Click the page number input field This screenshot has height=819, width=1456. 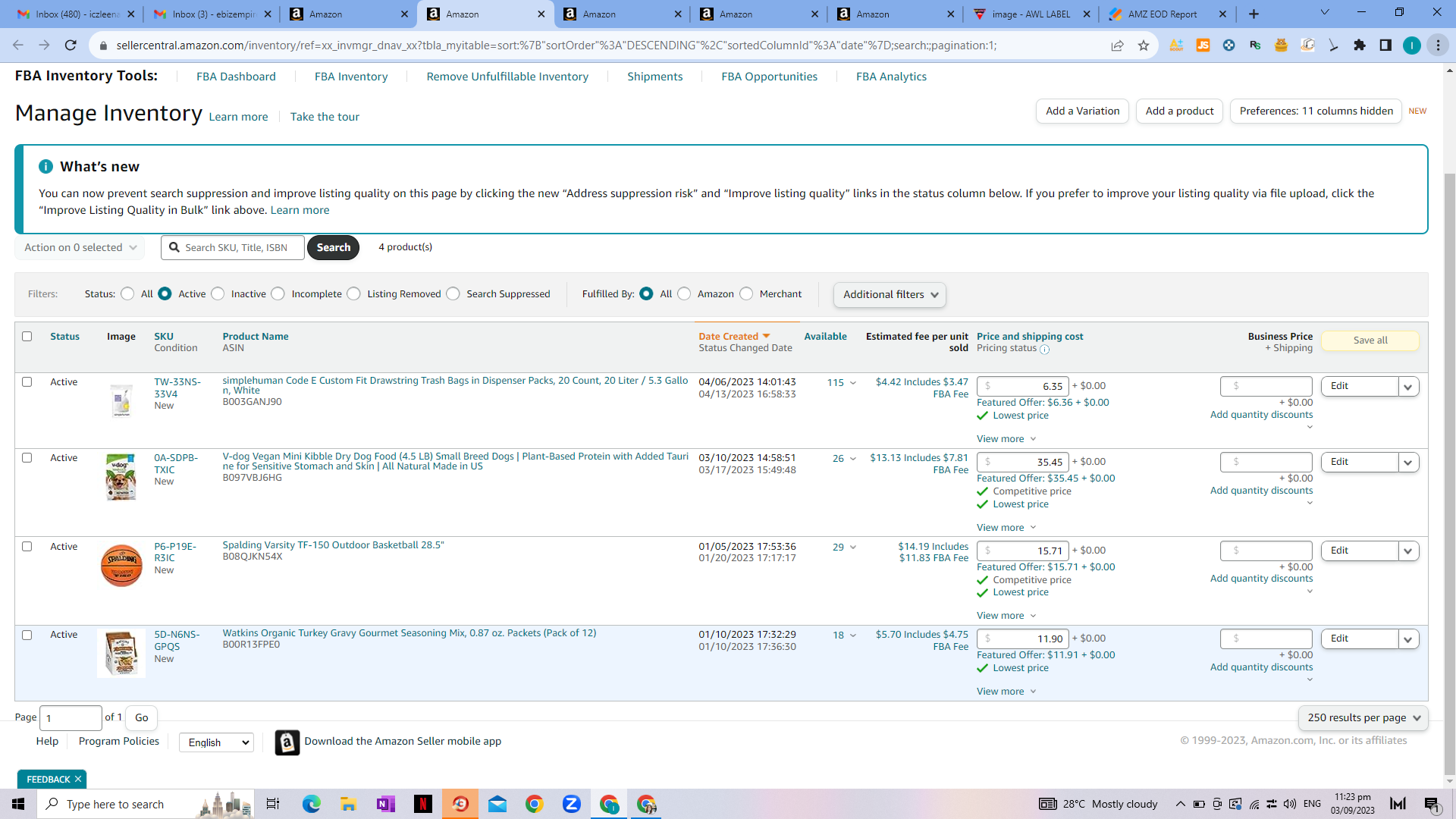(x=71, y=718)
